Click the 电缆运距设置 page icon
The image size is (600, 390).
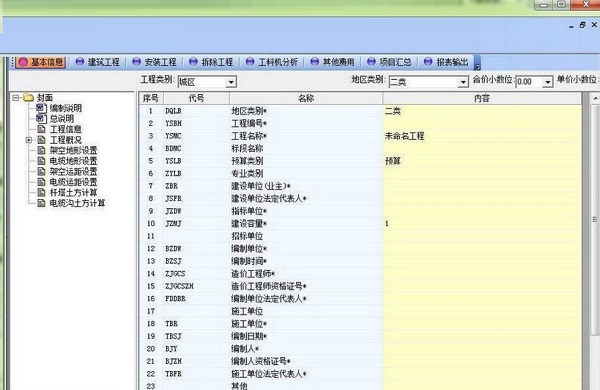(41, 182)
